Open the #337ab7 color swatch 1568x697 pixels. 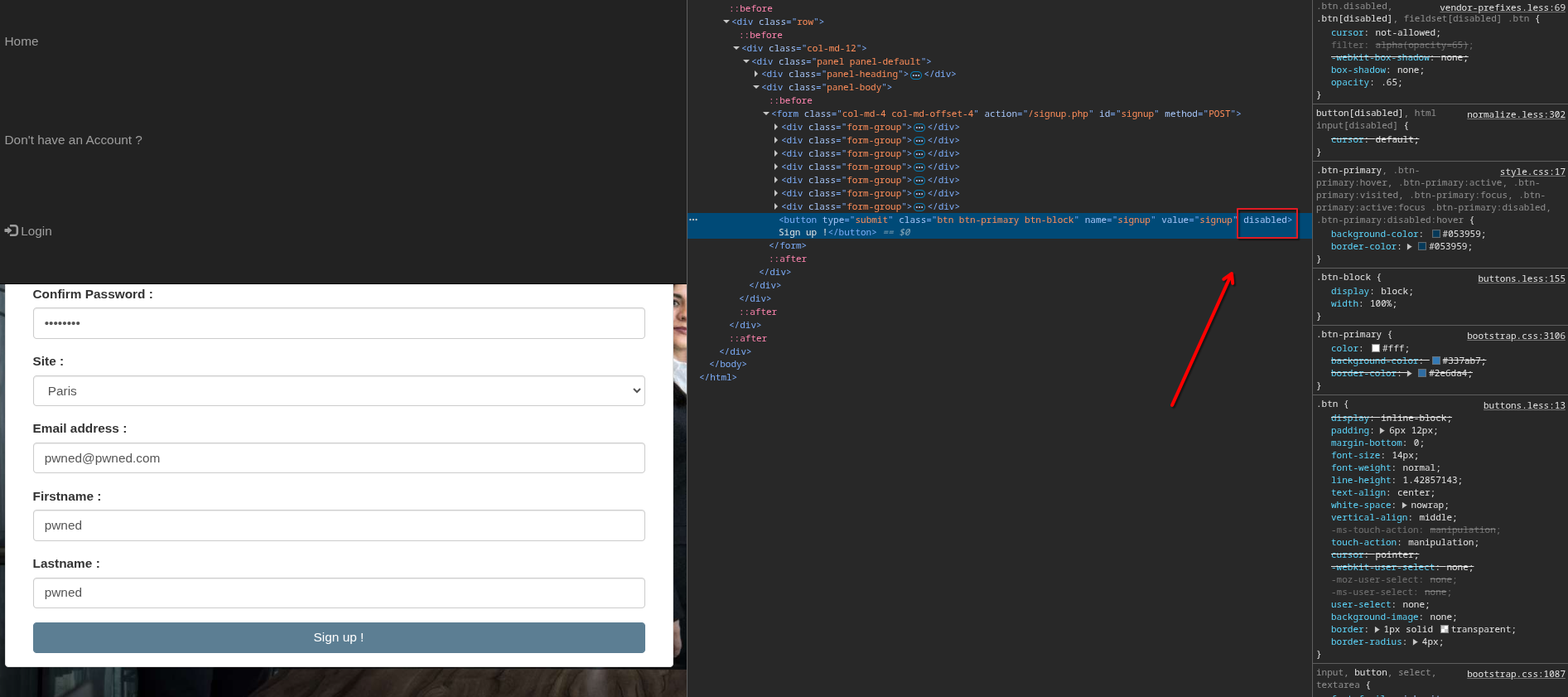pyautogui.click(x=1436, y=361)
